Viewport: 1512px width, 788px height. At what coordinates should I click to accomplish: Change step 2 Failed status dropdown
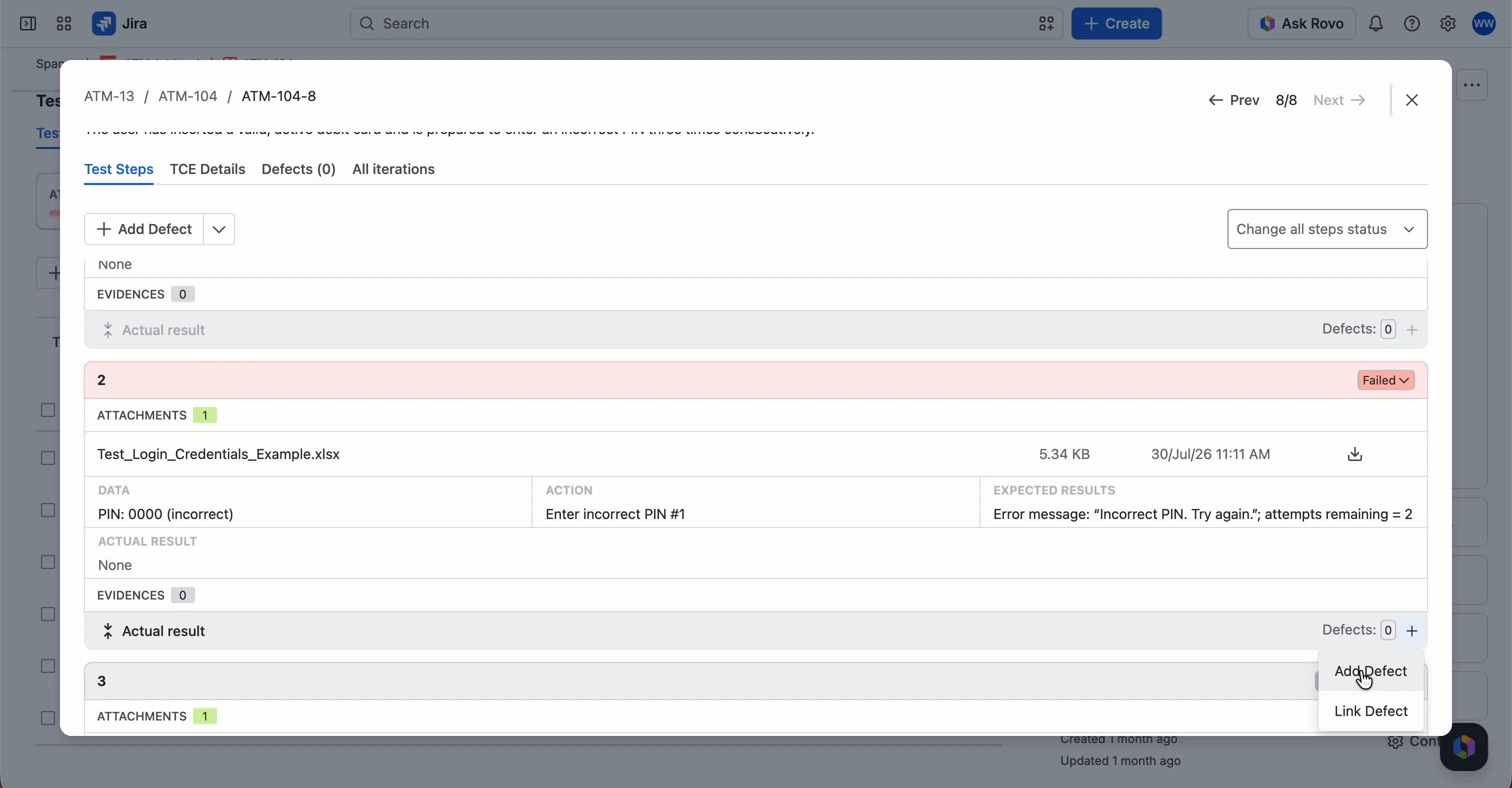tap(1385, 380)
